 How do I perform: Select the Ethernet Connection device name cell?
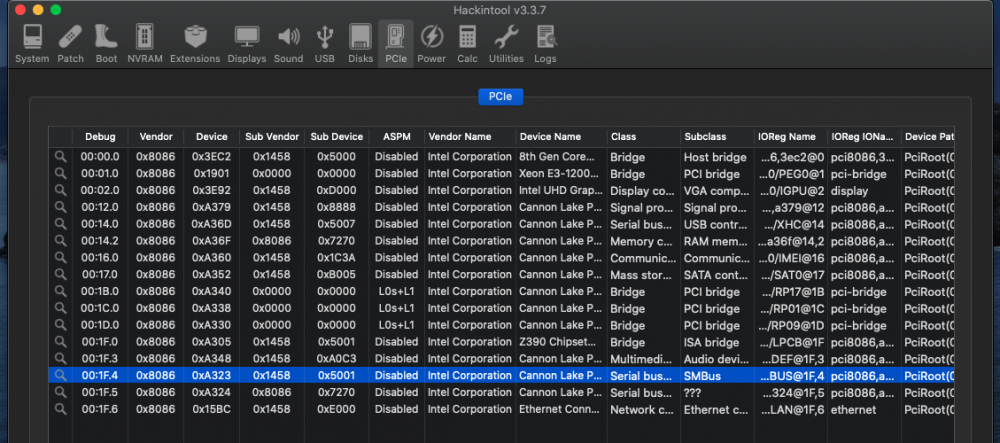pyautogui.click(x=561, y=409)
